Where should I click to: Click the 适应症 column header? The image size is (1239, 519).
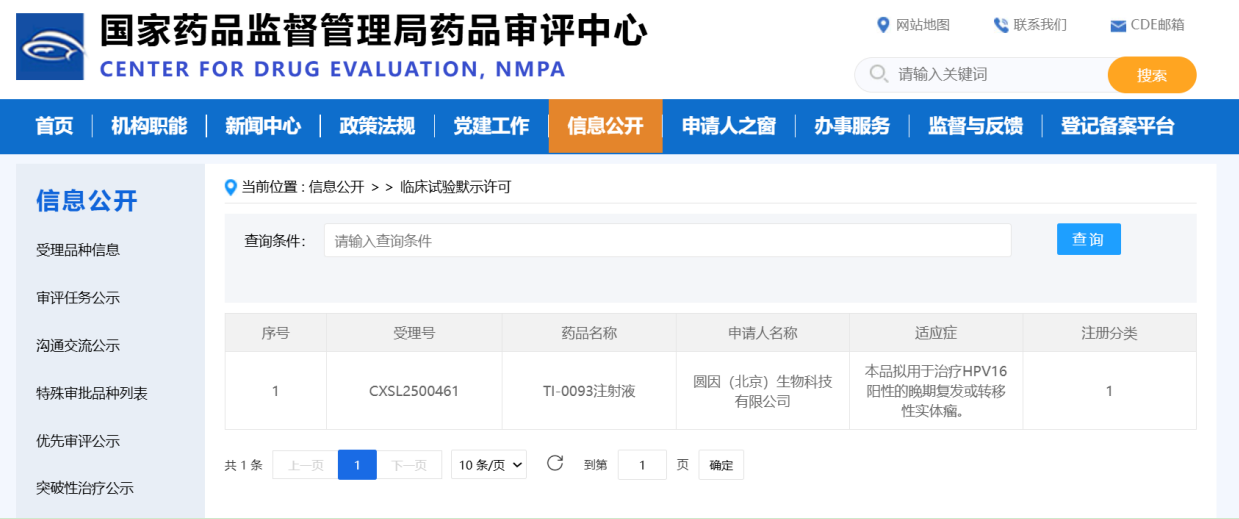936,333
